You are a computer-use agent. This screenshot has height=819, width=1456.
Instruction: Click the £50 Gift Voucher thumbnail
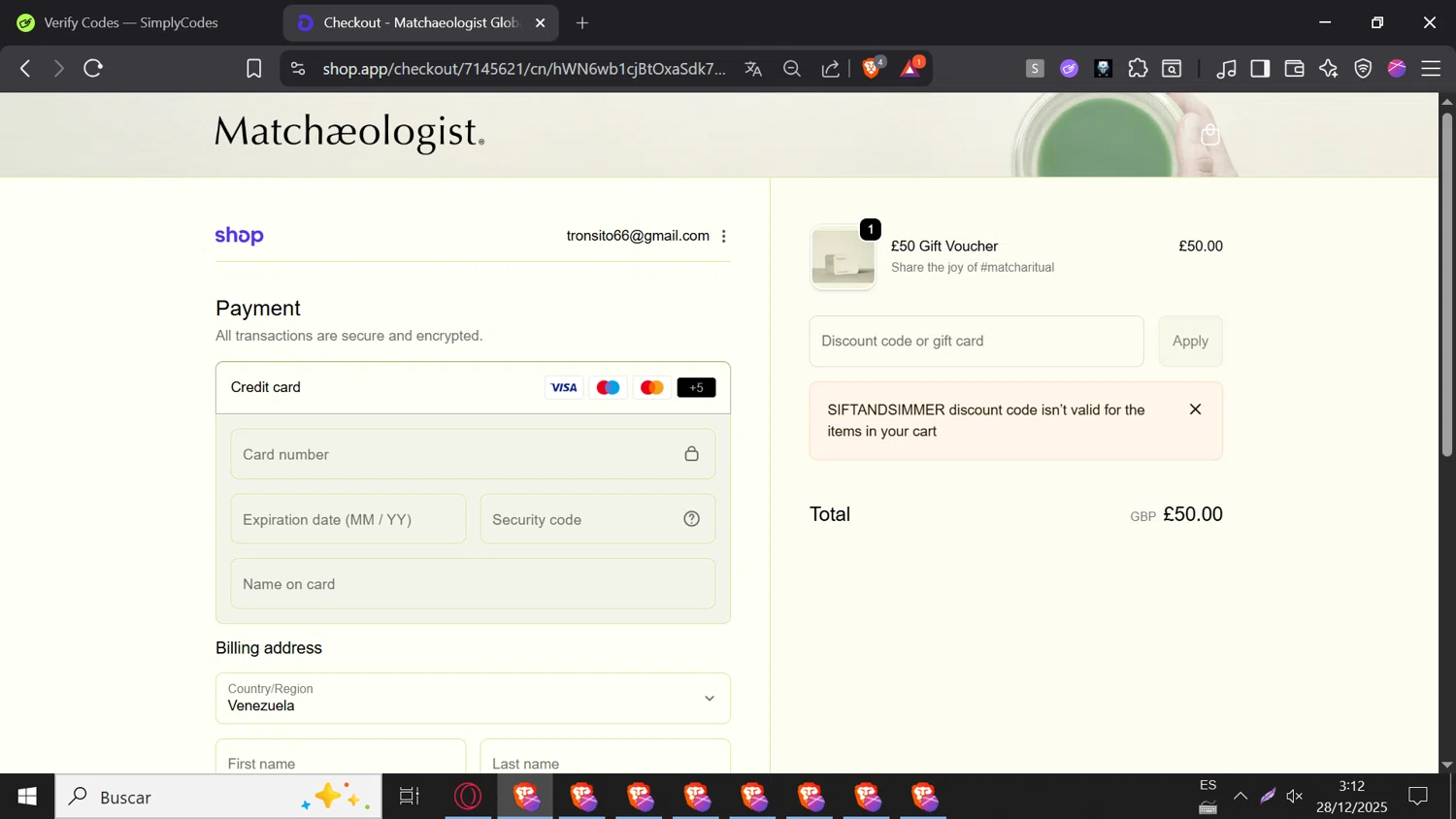843,258
